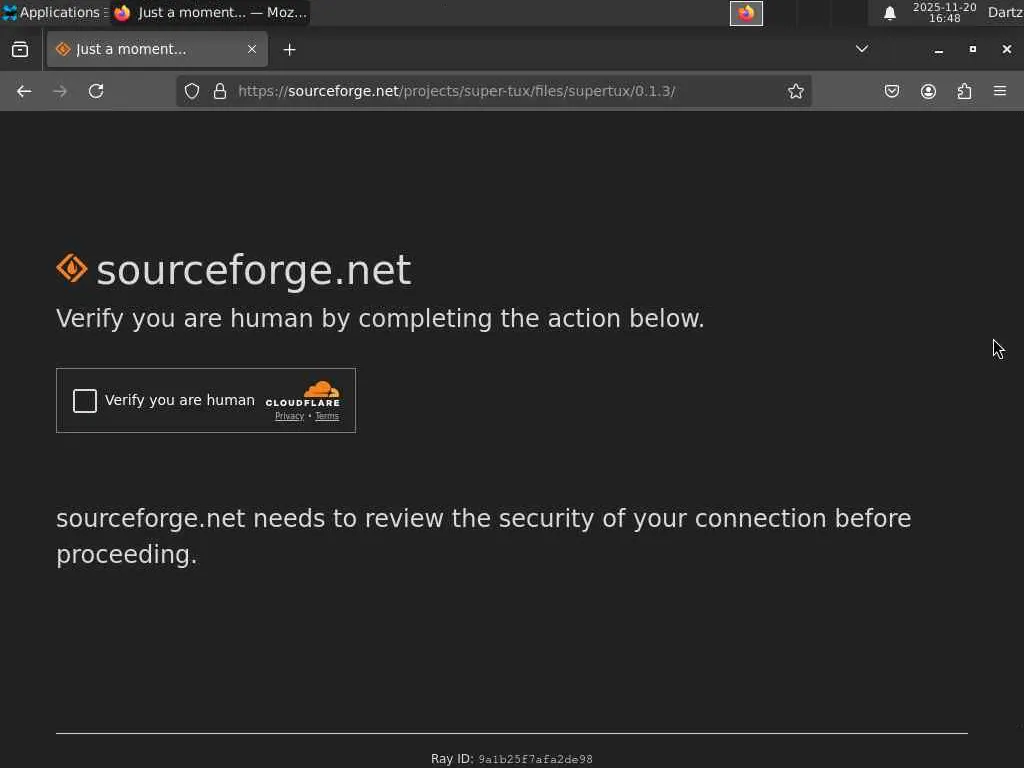Open the Save to Pocket icon
This screenshot has width=1024, height=768.
[x=892, y=91]
